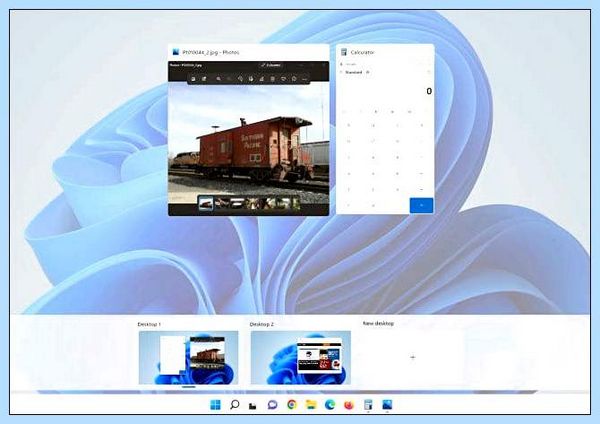The height and width of the screenshot is (424, 600).
Task: Open the Windows Start menu
Action: pyautogui.click(x=215, y=404)
